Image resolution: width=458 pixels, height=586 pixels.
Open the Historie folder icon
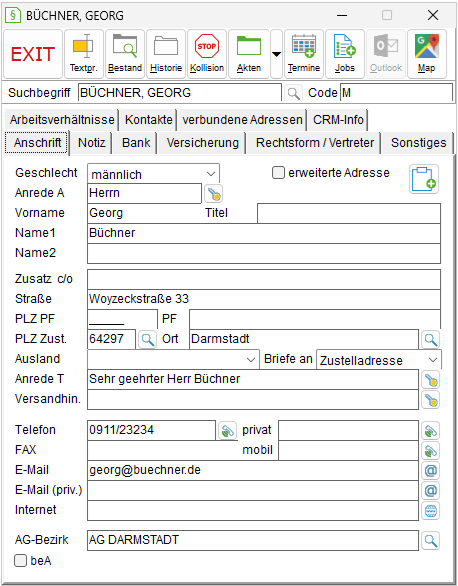(166, 54)
